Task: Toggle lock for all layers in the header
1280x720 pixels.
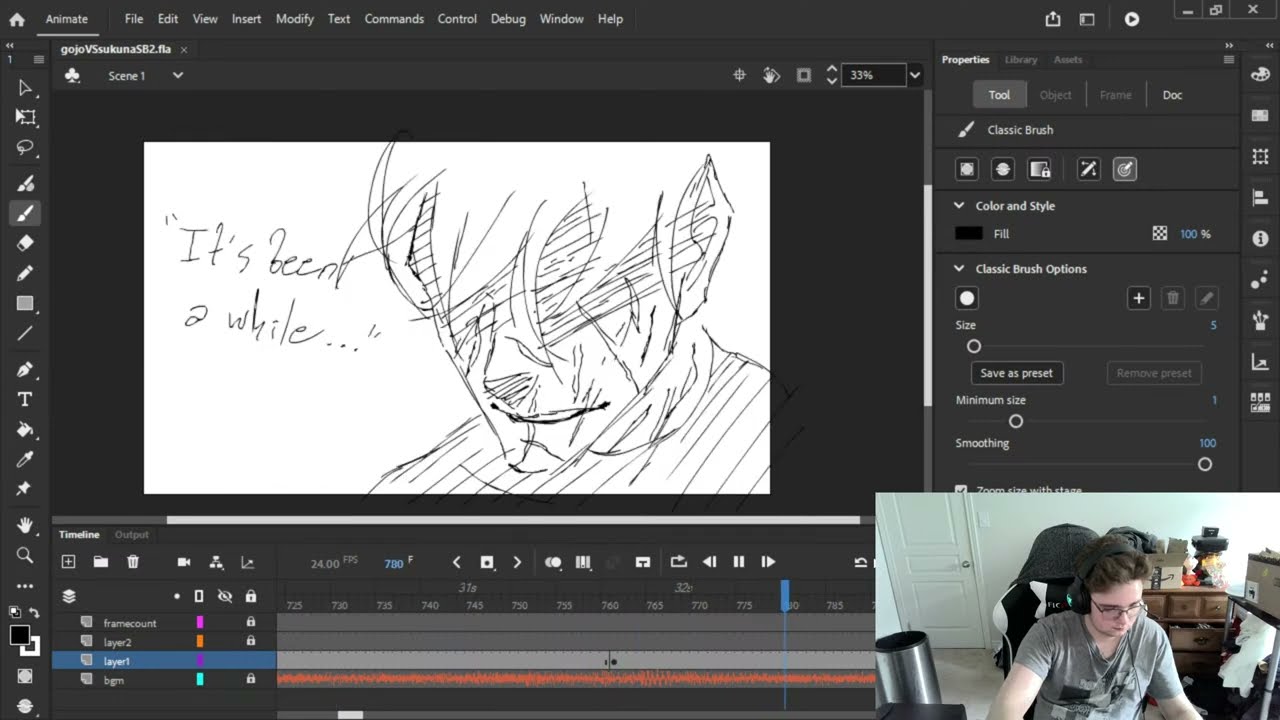Action: tap(251, 596)
